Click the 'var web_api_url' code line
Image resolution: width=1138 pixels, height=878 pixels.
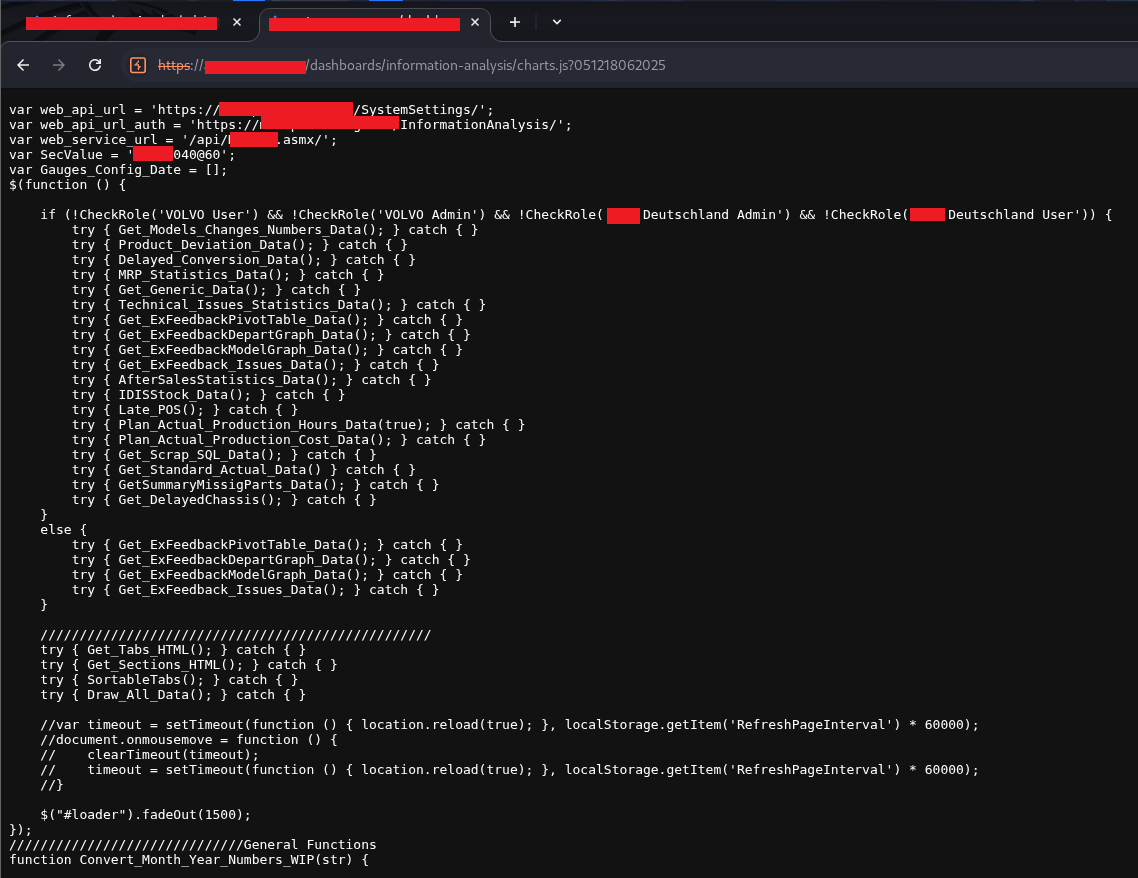(251, 110)
